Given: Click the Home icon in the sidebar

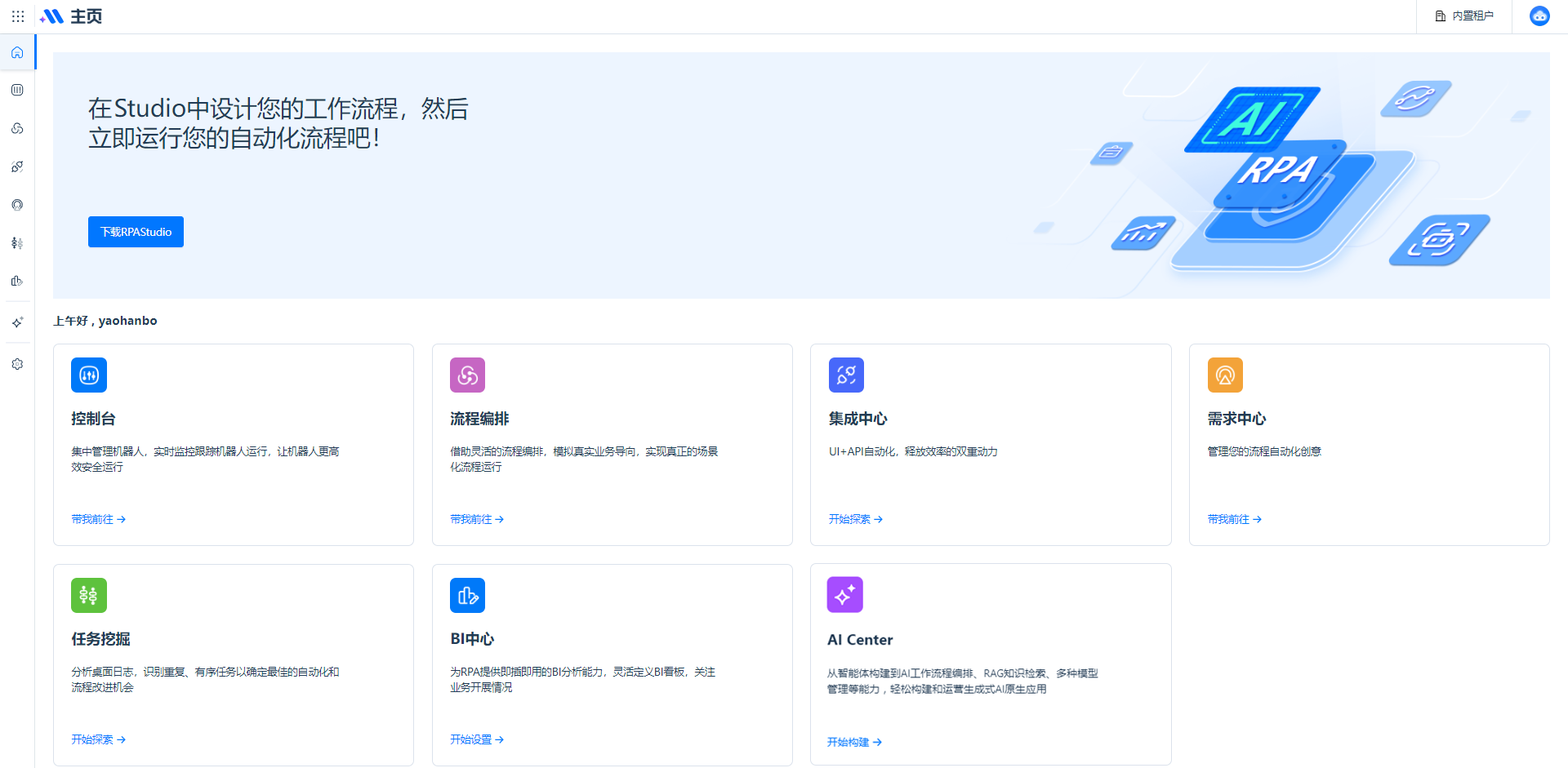Looking at the screenshot, I should (17, 53).
